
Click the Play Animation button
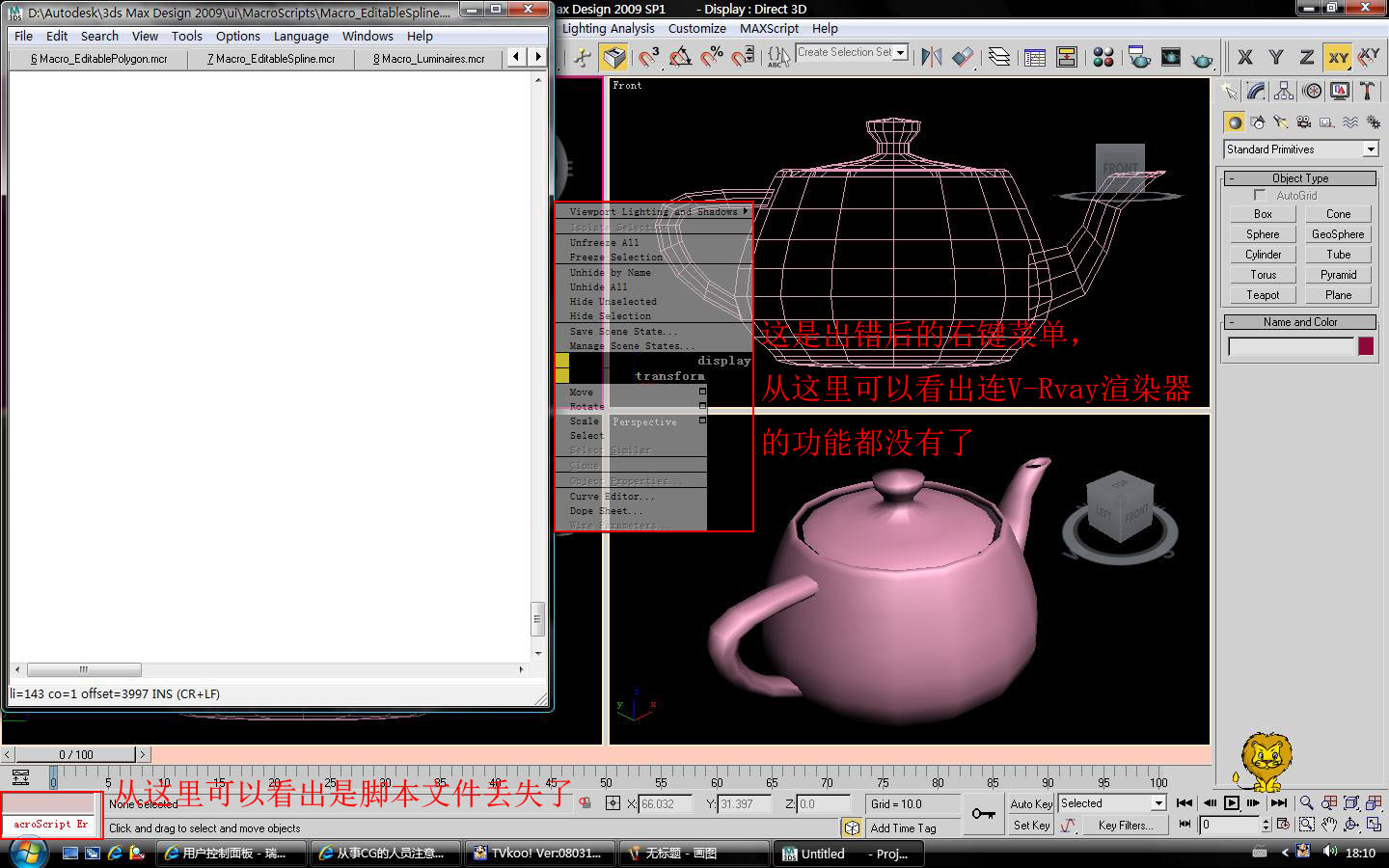point(1232,803)
